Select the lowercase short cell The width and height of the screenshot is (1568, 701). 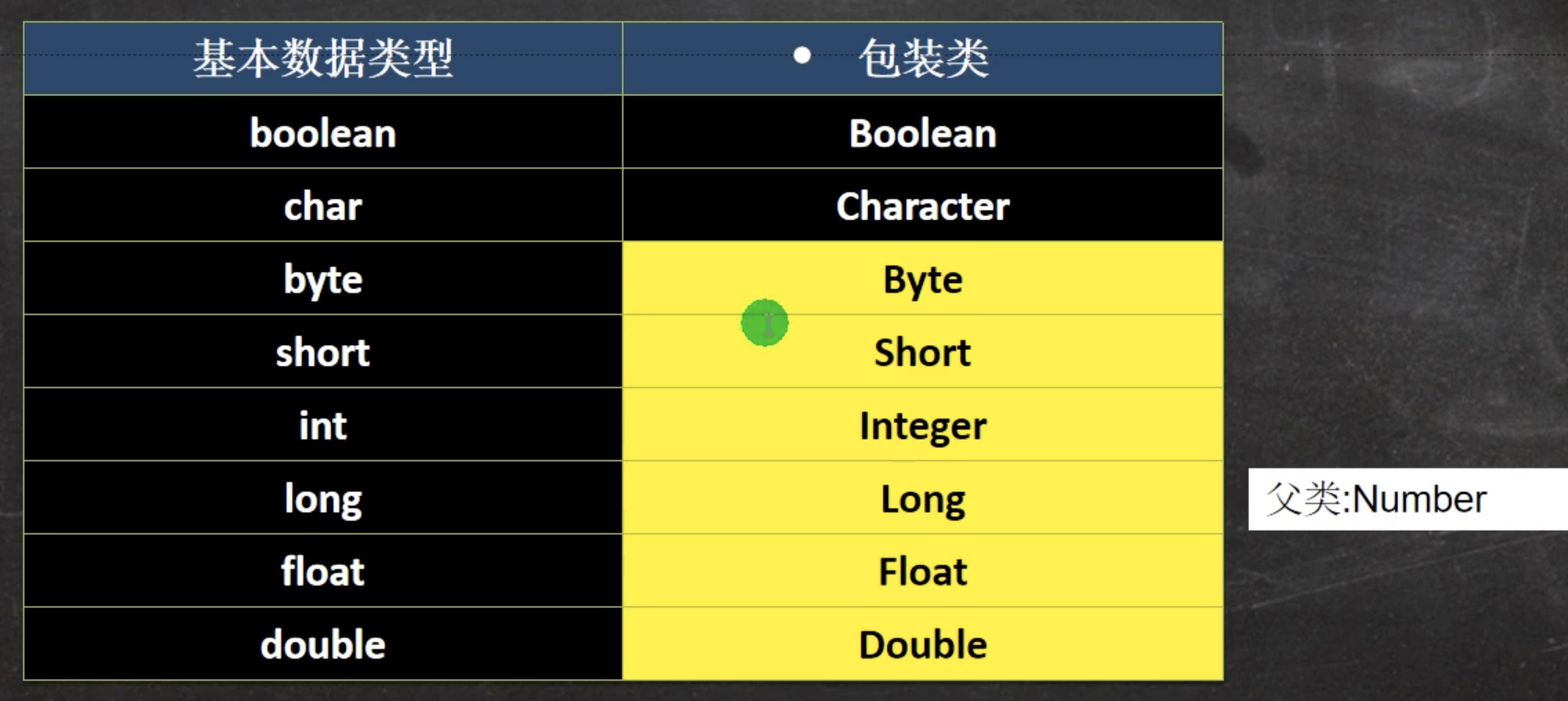[323, 352]
